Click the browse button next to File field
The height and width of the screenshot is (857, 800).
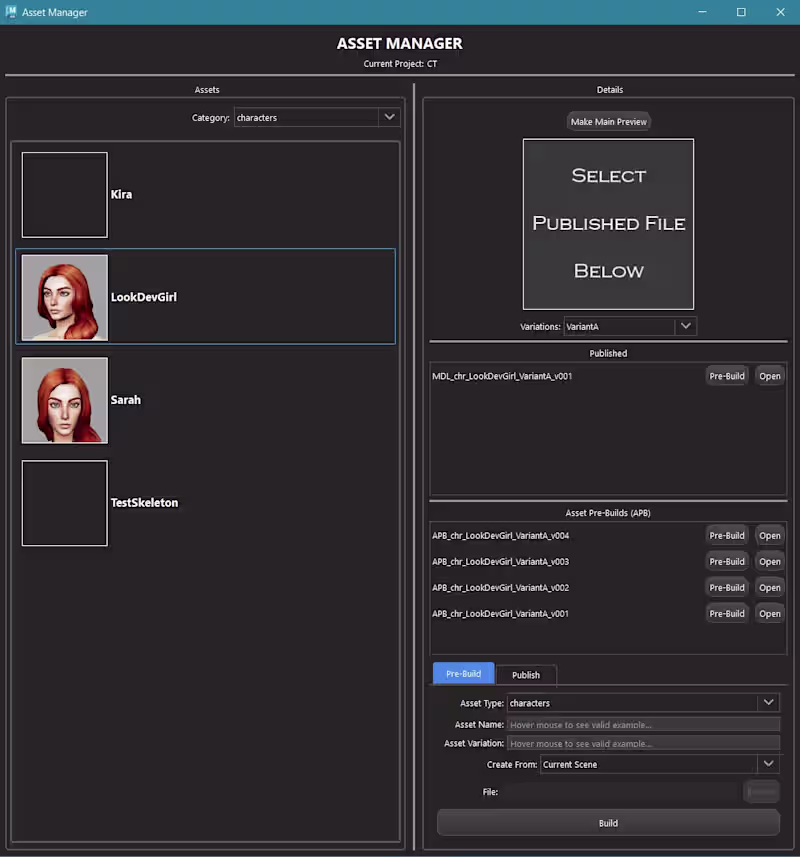[761, 791]
